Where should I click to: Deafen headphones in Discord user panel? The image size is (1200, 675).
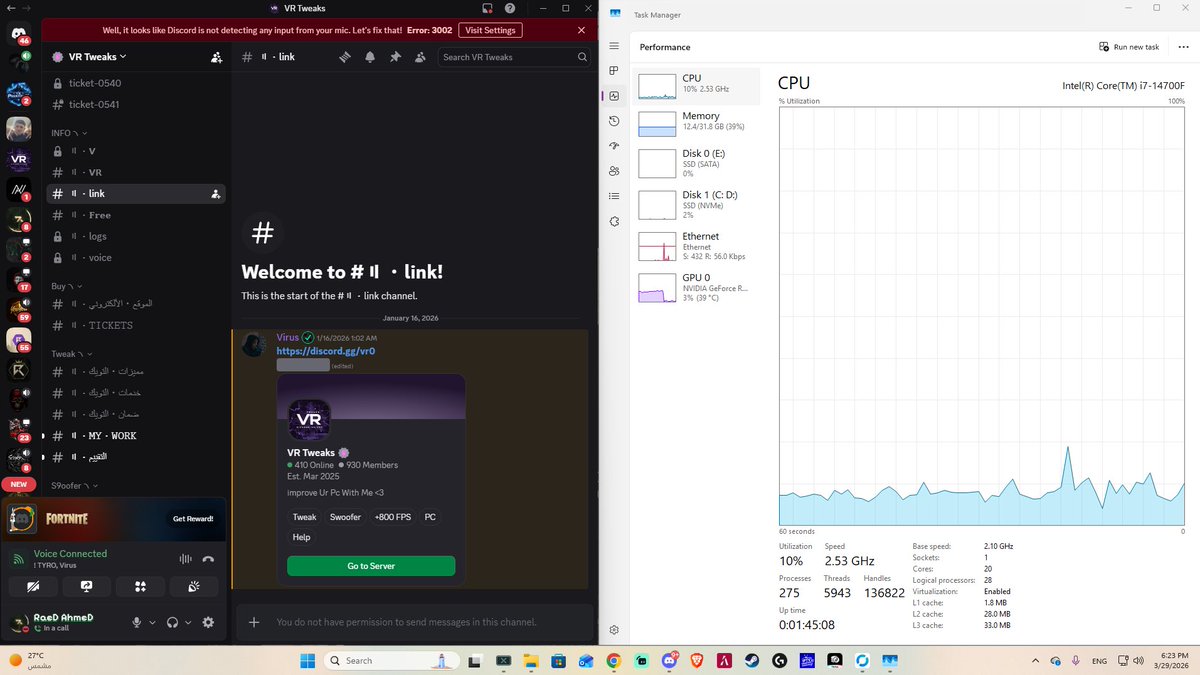(x=173, y=622)
